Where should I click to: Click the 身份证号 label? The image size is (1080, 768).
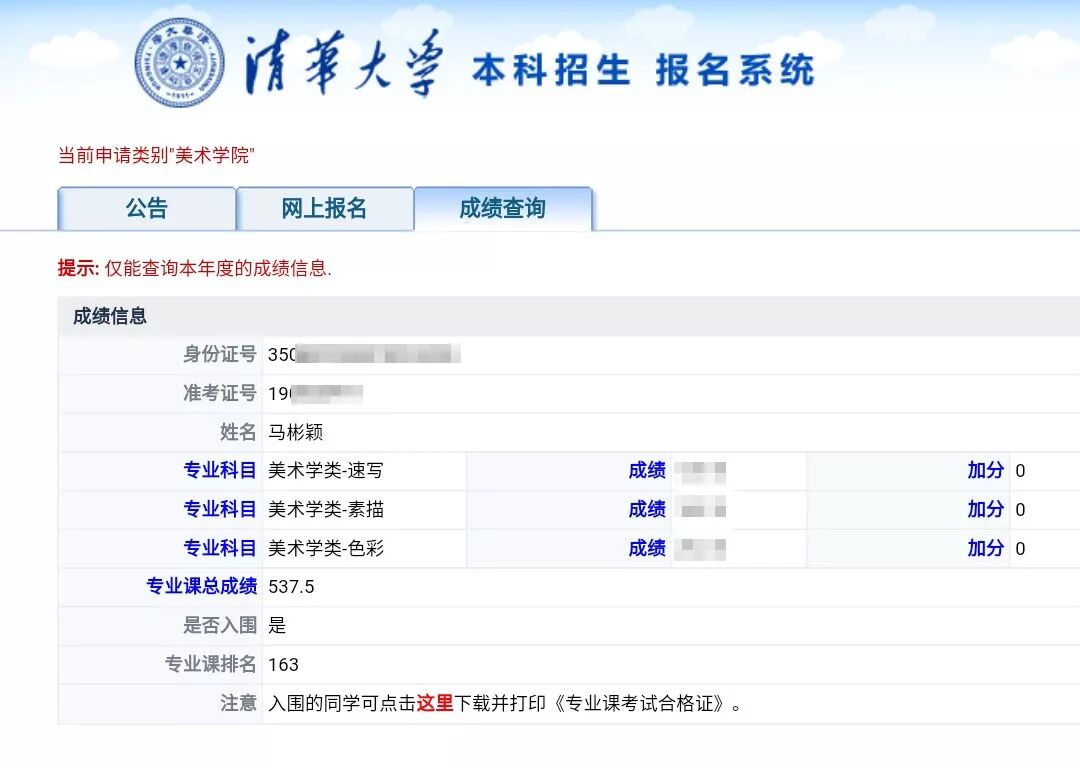(x=220, y=354)
